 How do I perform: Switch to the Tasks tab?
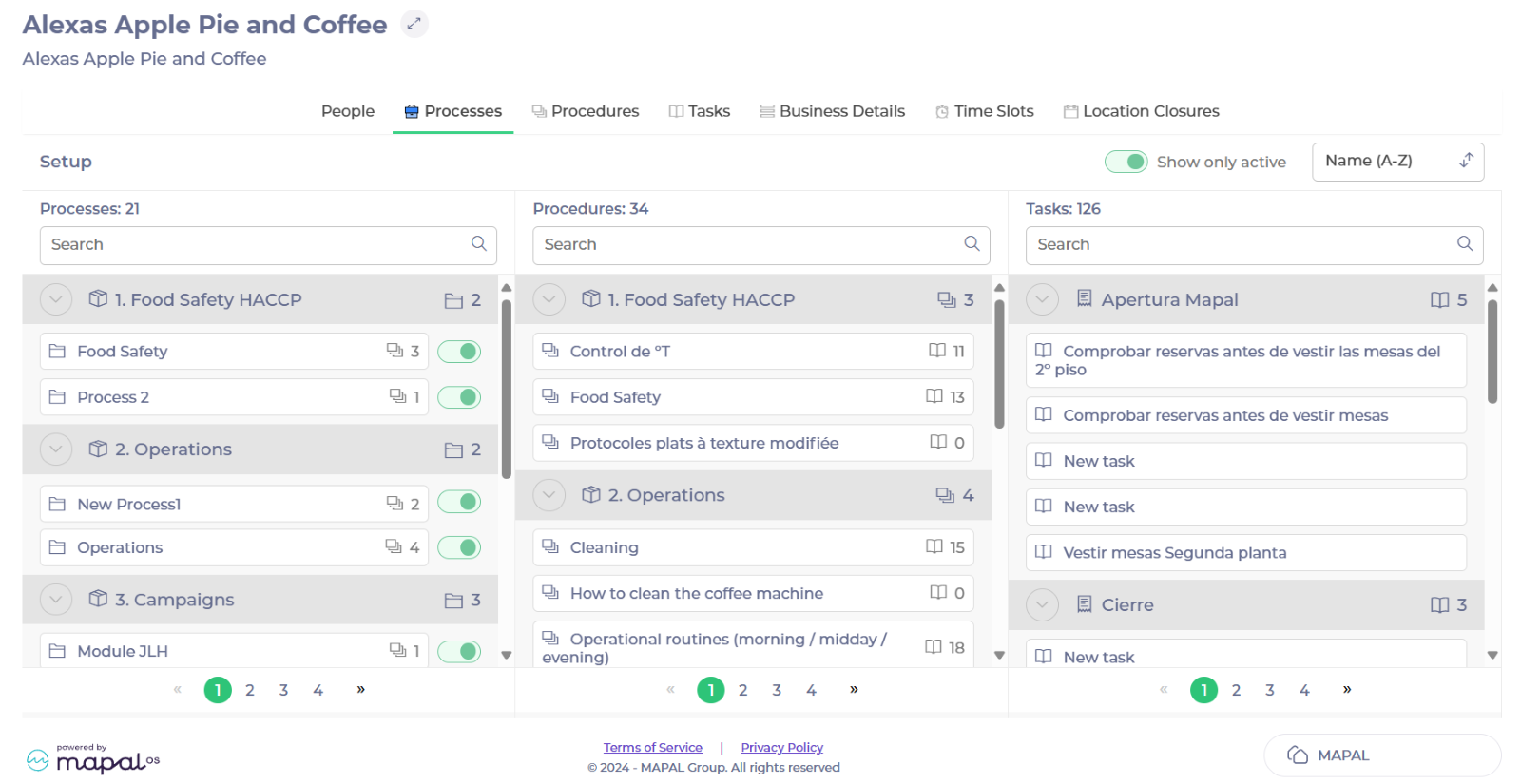pyautogui.click(x=700, y=111)
